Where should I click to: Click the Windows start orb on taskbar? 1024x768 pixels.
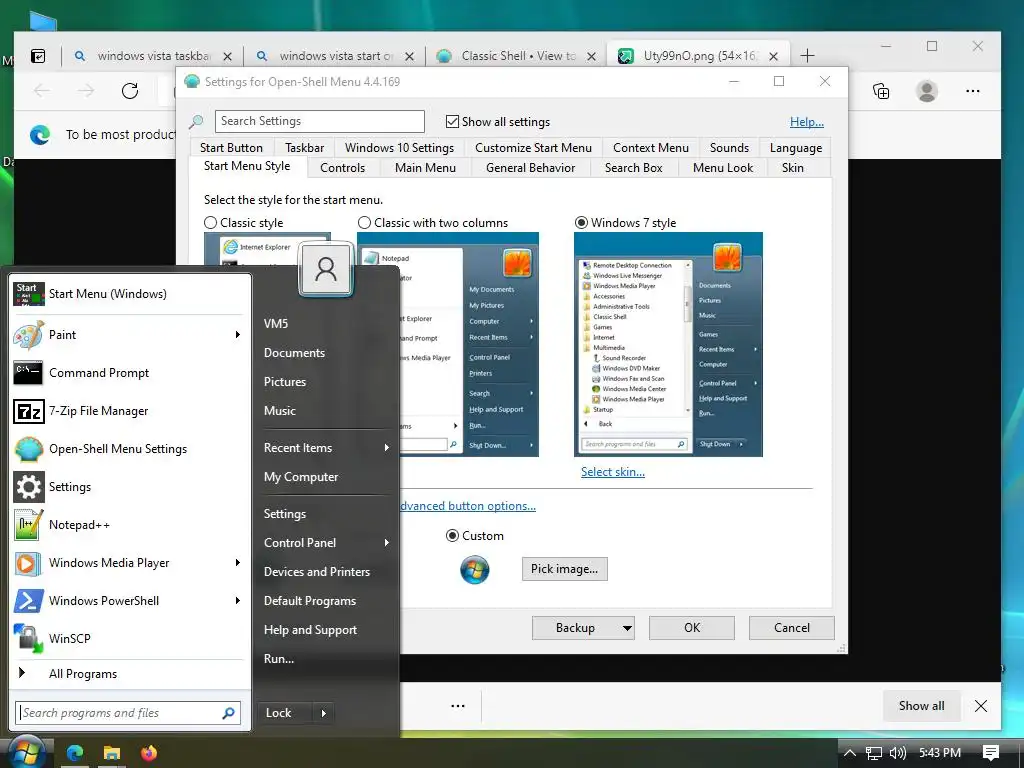(25, 751)
